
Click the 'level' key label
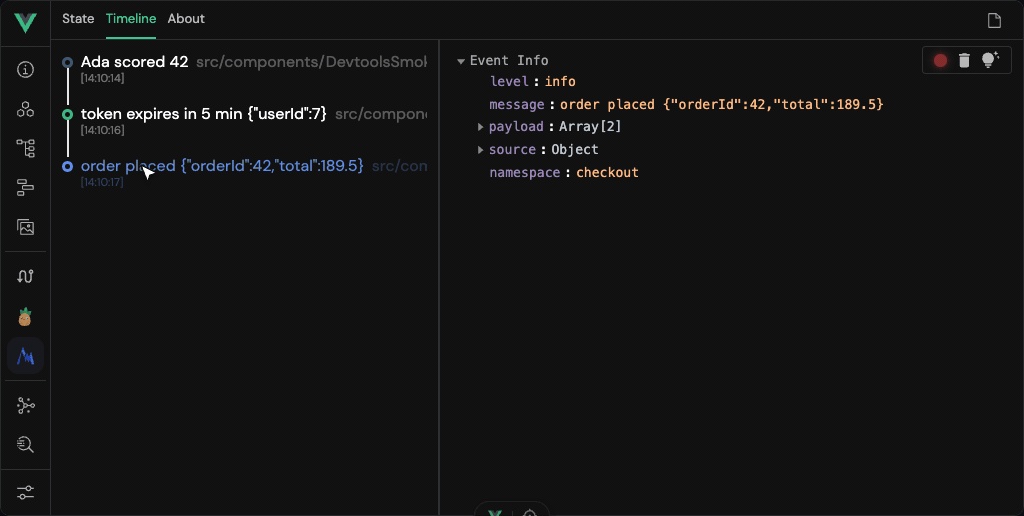tap(509, 82)
